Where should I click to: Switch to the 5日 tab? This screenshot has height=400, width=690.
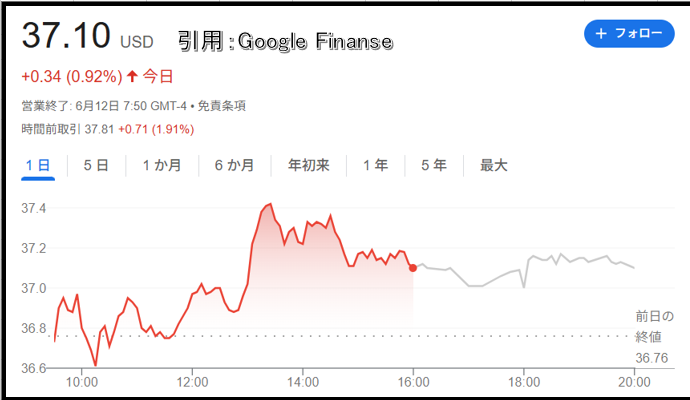96,165
